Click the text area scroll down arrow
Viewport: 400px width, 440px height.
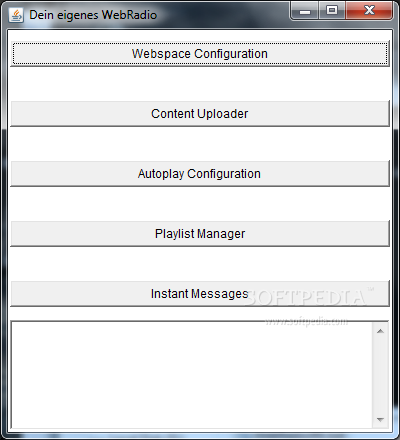pos(380,420)
